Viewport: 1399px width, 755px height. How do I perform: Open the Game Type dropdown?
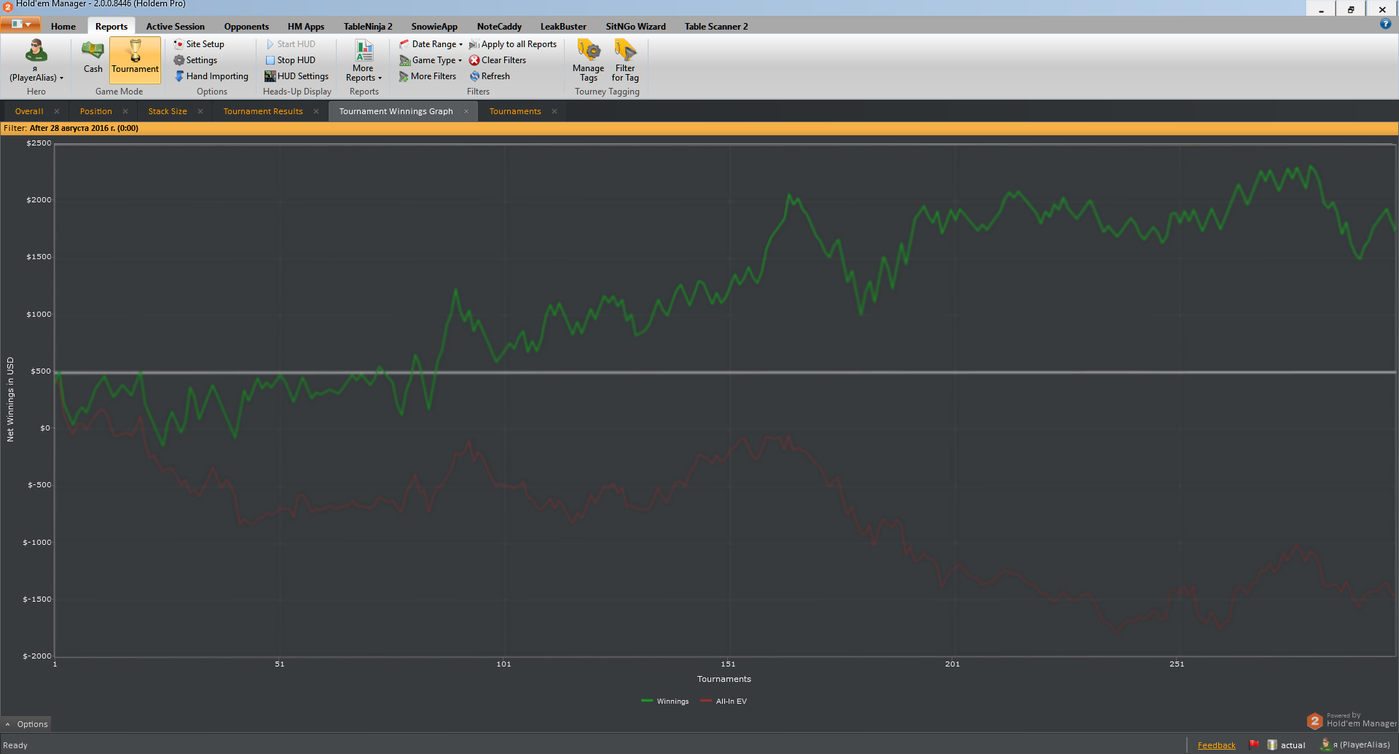coord(436,60)
